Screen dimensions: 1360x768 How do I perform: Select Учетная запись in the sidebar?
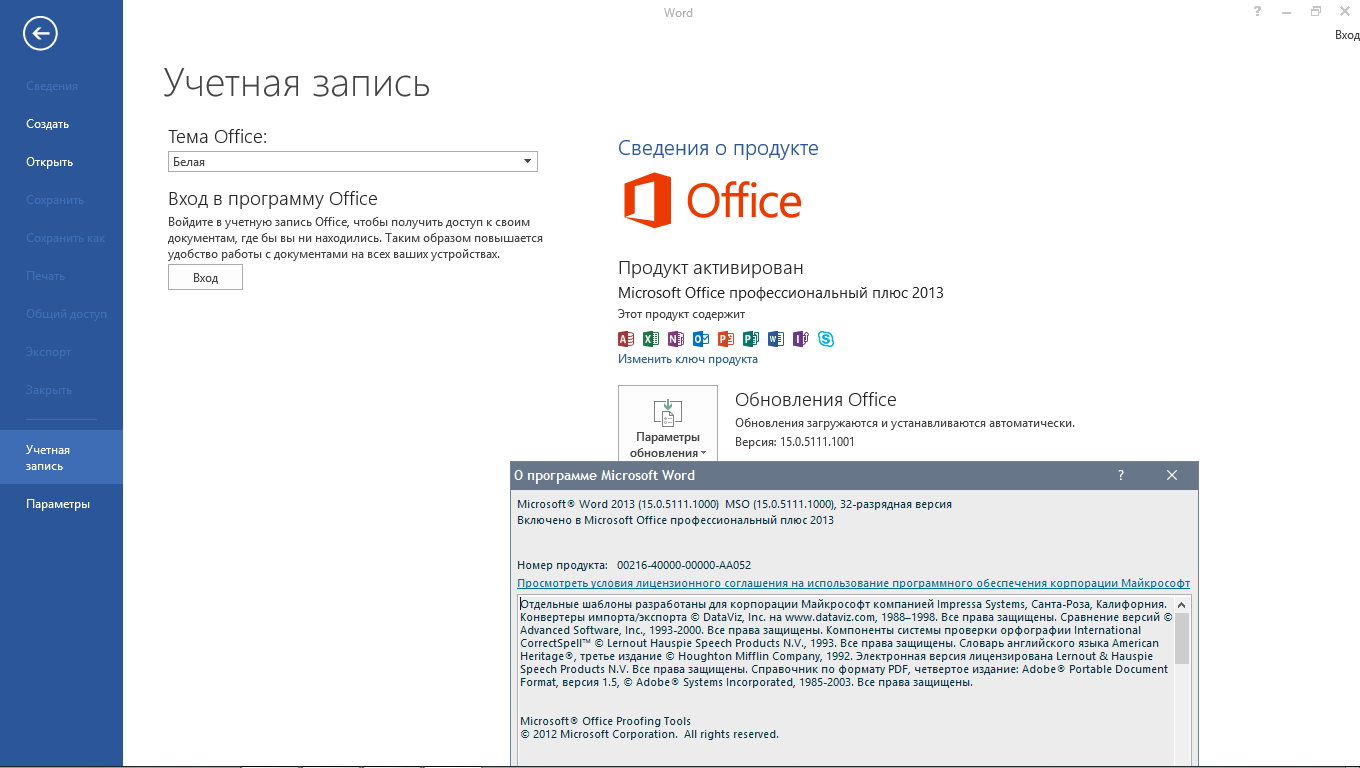point(61,457)
